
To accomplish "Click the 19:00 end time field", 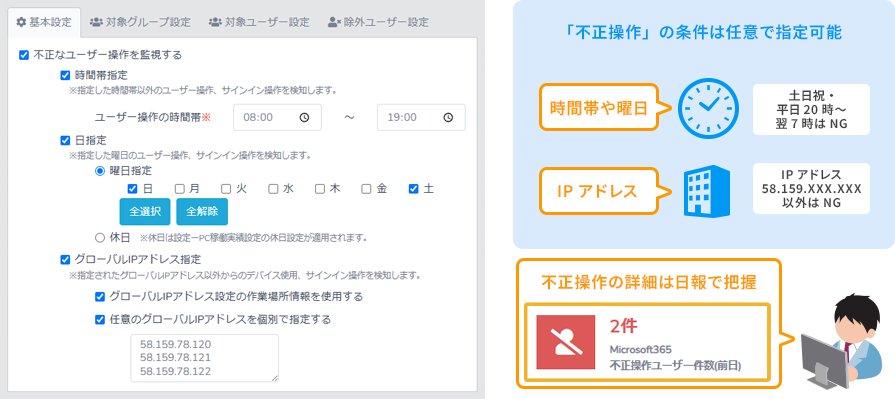I will click(421, 117).
